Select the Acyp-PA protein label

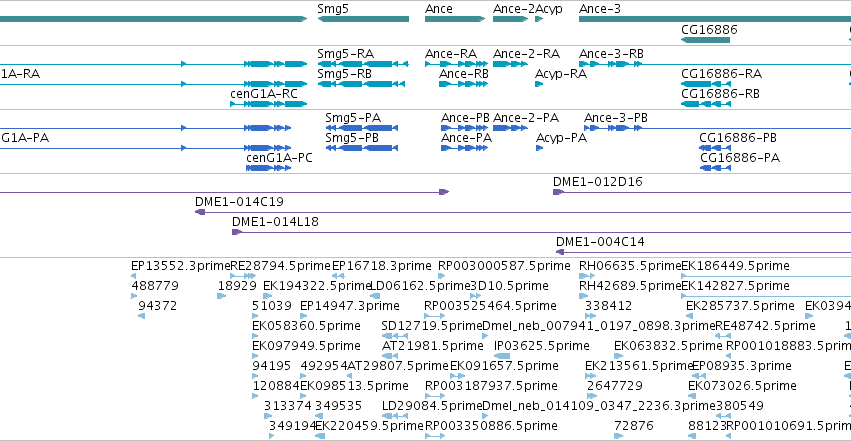(x=561, y=138)
